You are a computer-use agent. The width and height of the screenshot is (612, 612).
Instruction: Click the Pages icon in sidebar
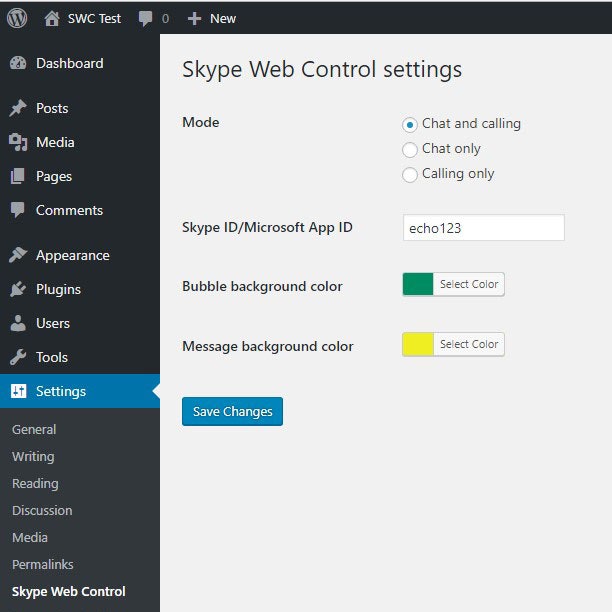[x=18, y=176]
